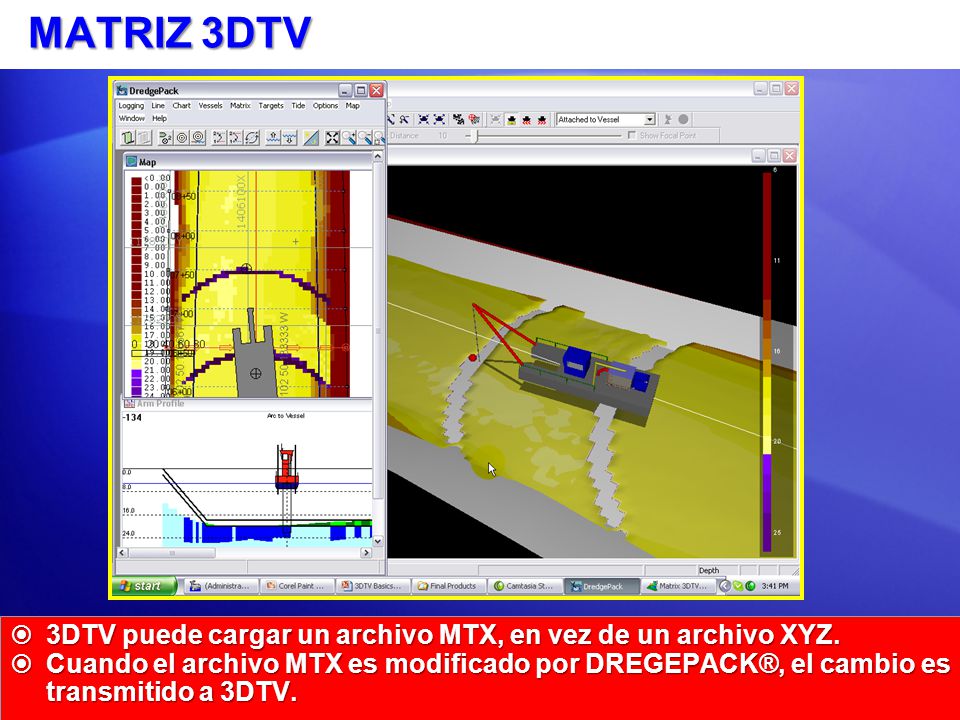The height and width of the screenshot is (720, 960).
Task: Click the zoom in magnifier icon
Action: (x=349, y=137)
